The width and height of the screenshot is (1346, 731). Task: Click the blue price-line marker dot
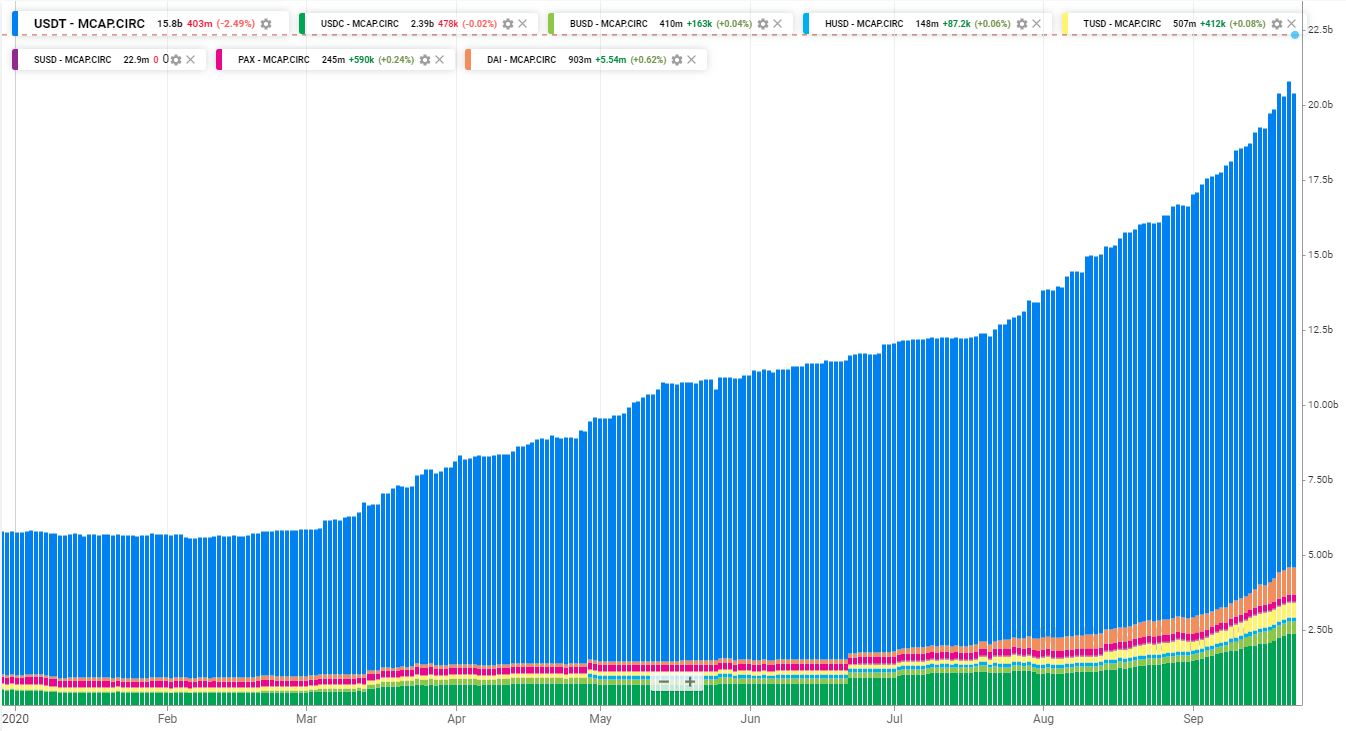pyautogui.click(x=1295, y=35)
